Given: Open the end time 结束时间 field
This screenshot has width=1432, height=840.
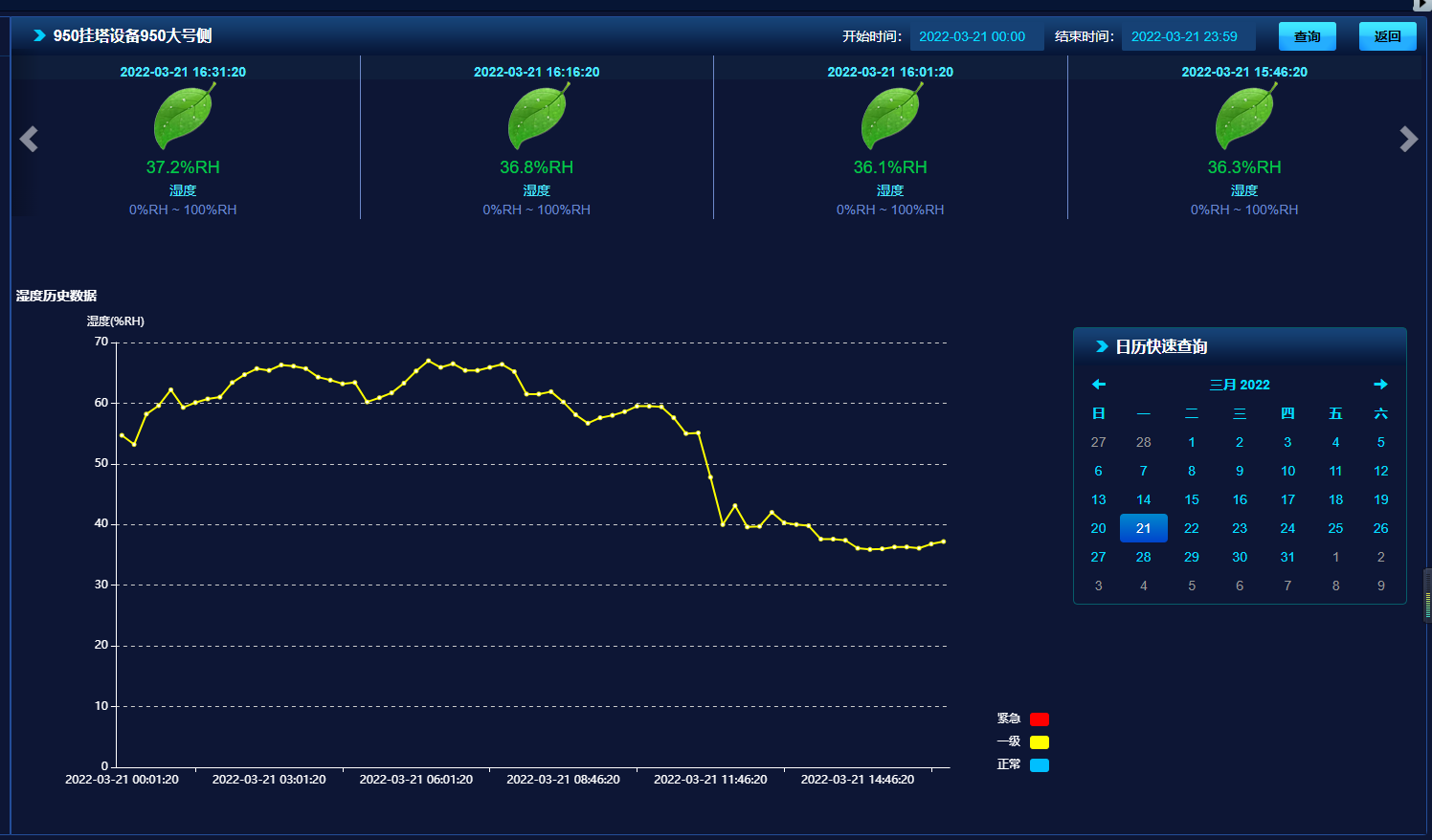Looking at the screenshot, I should pos(1187,37).
